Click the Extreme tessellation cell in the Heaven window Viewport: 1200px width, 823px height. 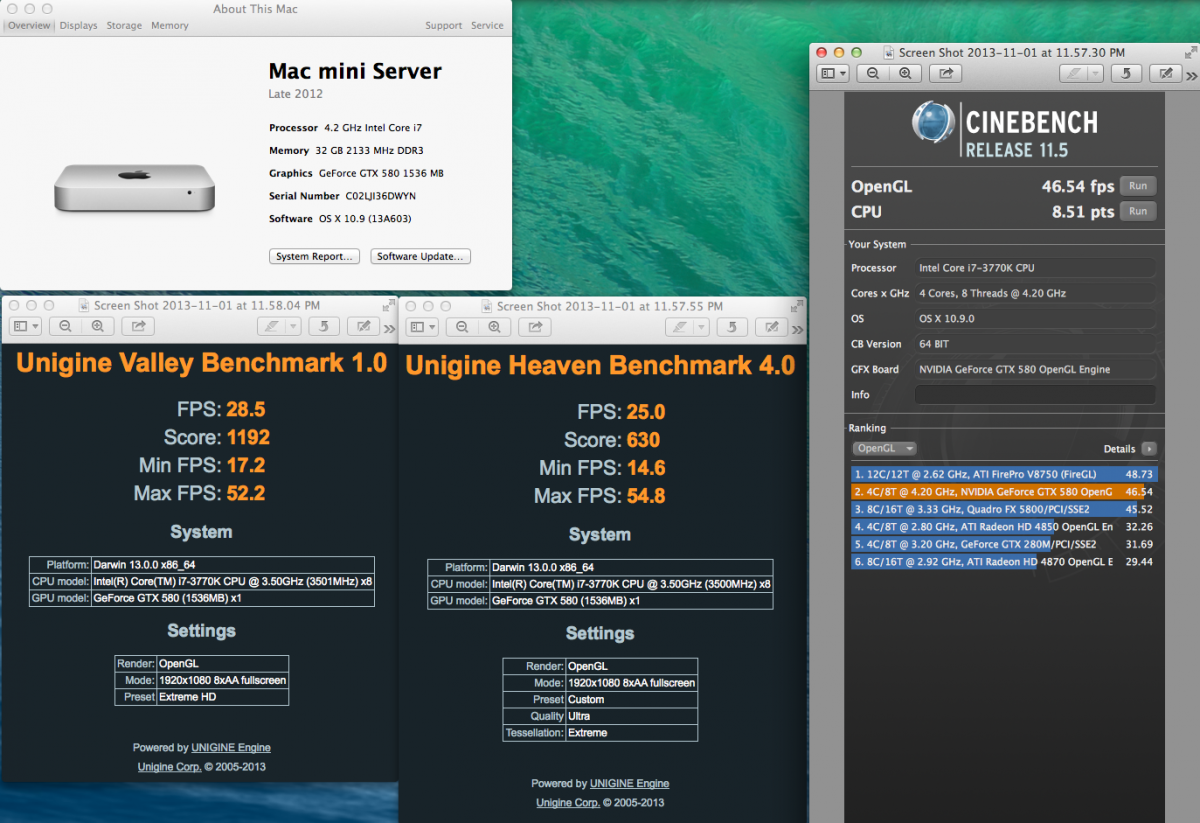[631, 733]
